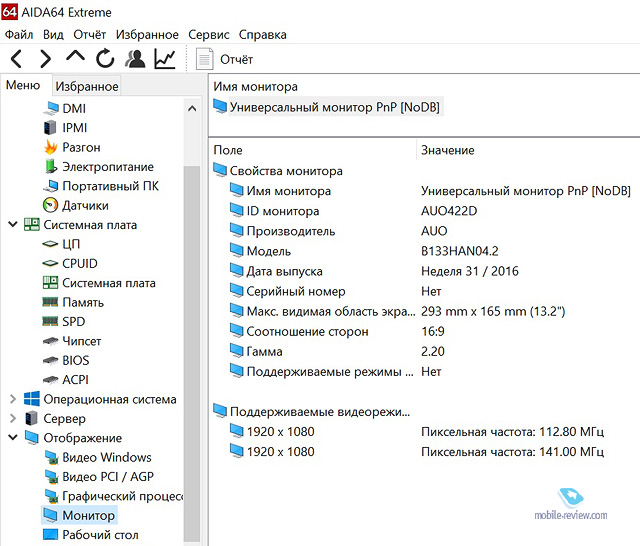Go up one level with Up arrow
This screenshot has width=640, height=546.
point(75,59)
